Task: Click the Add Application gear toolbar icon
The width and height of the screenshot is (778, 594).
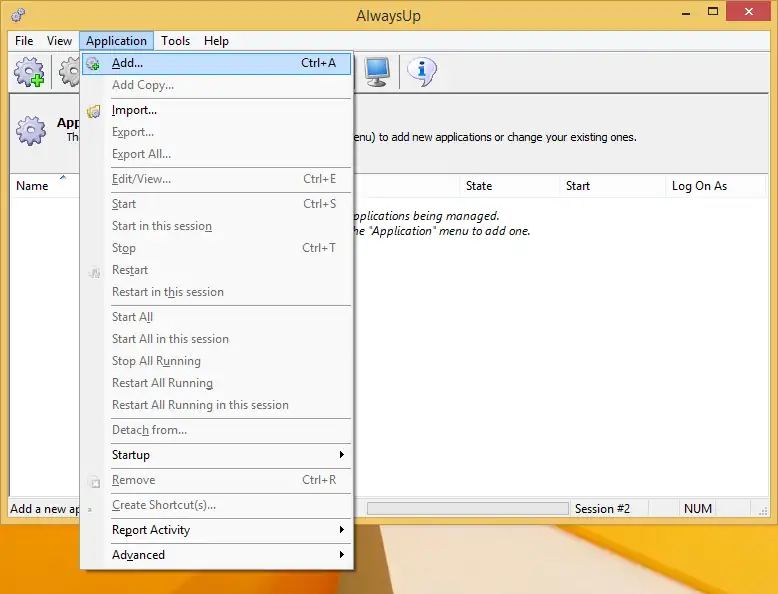Action: click(x=29, y=72)
